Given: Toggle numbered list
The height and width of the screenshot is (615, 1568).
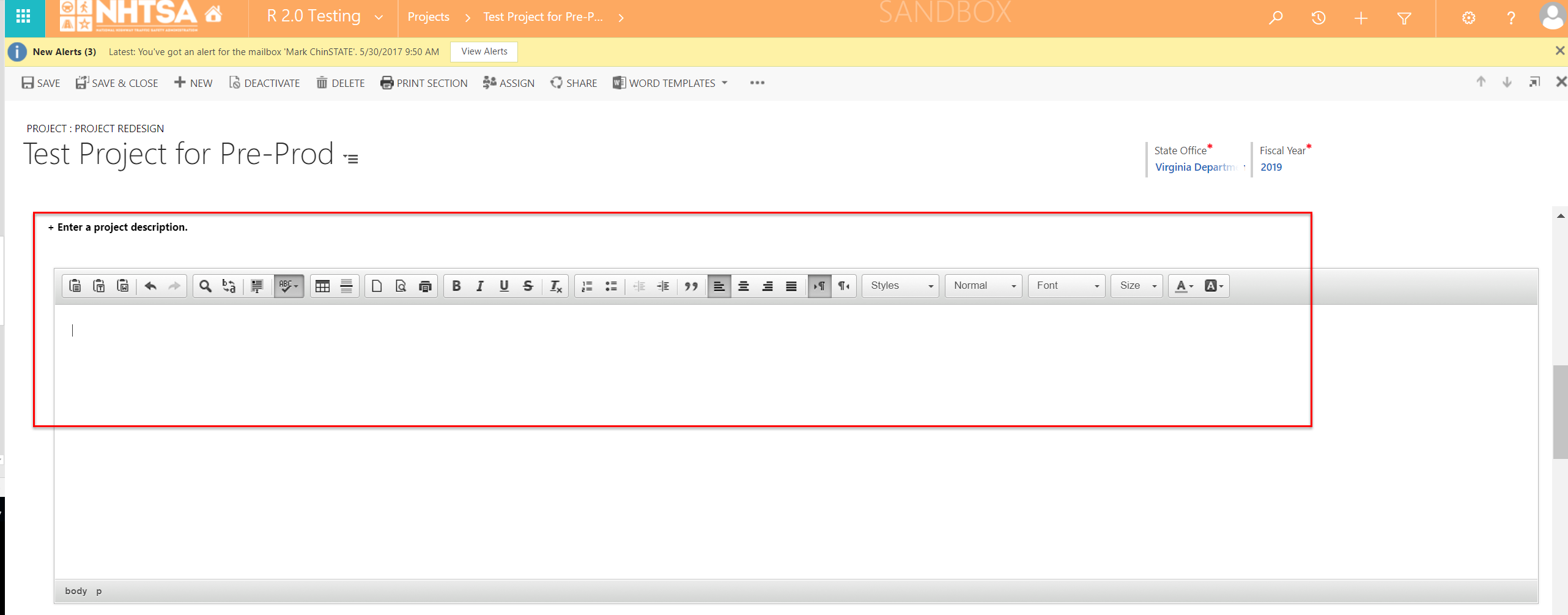Looking at the screenshot, I should (x=587, y=286).
